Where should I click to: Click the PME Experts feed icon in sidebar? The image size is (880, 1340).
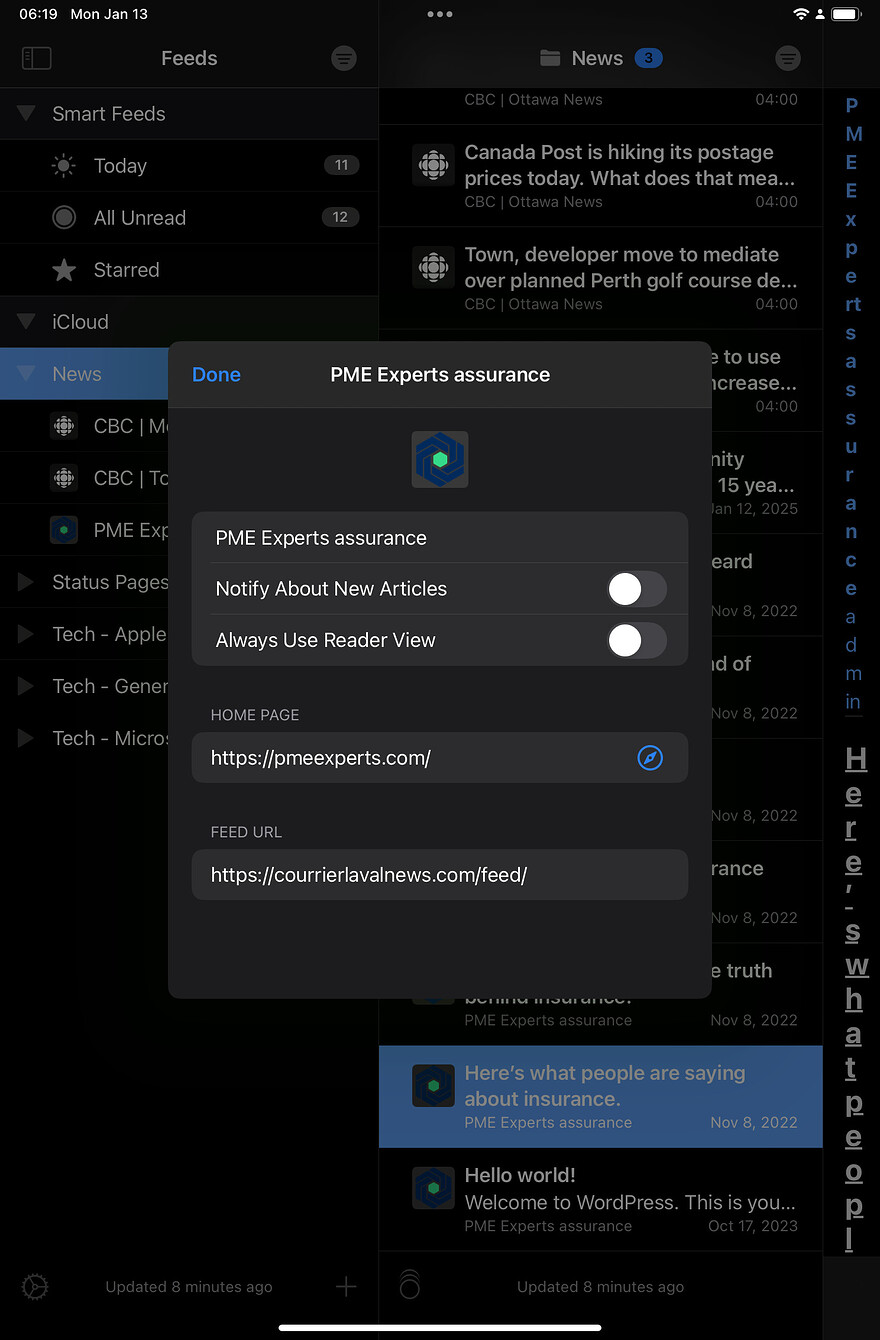(64, 530)
